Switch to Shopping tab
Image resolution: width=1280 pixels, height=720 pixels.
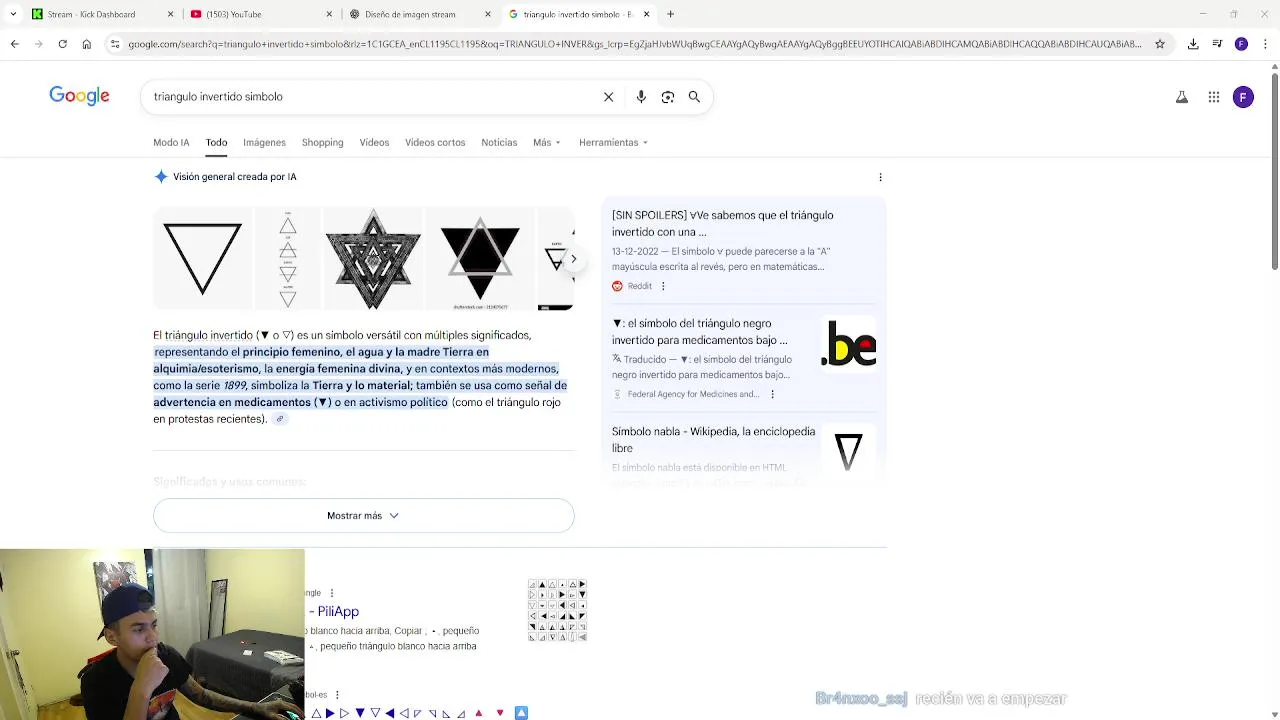tap(323, 142)
